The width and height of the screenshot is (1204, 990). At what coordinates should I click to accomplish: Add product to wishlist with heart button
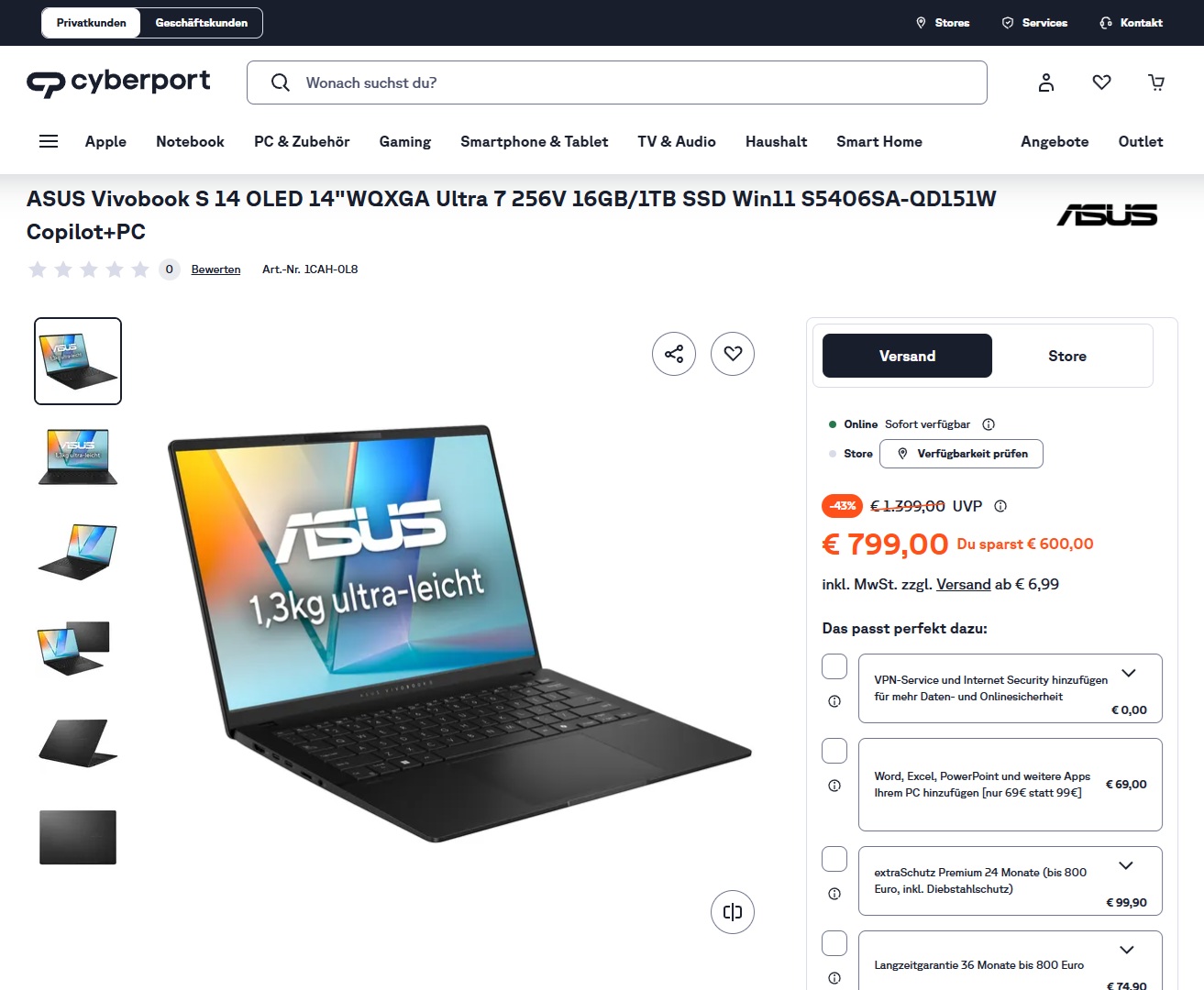pyautogui.click(x=733, y=354)
